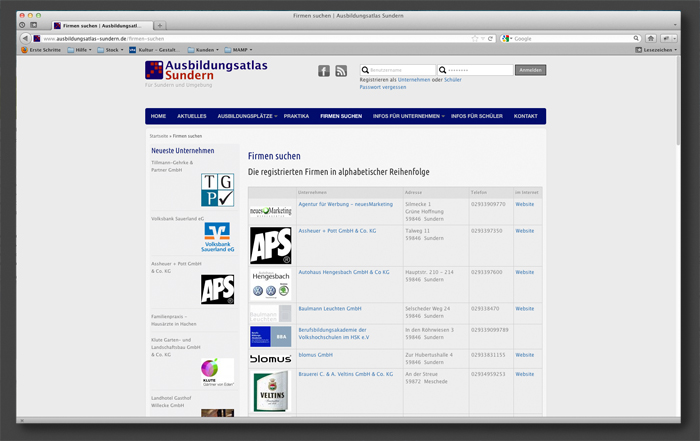Open Infos für Schüler menu item
Image resolution: width=700 pixels, height=441 pixels.
[477, 116]
